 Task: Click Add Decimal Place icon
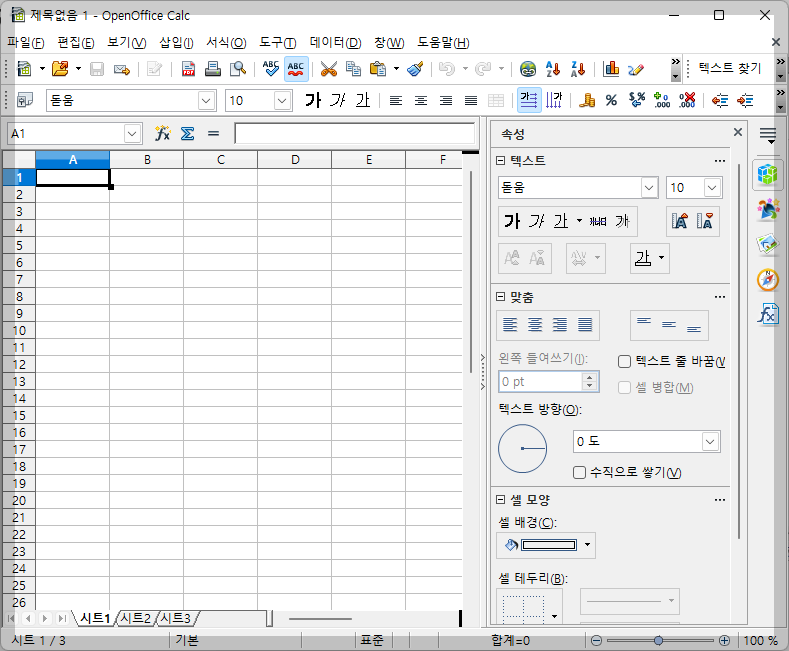[662, 100]
